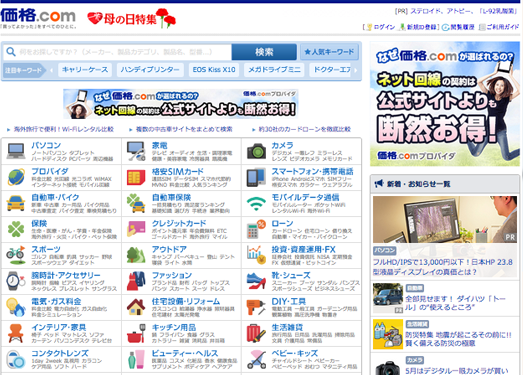Click the globe icon for プロバイダ
This screenshot has height=375, width=523.
(16, 177)
